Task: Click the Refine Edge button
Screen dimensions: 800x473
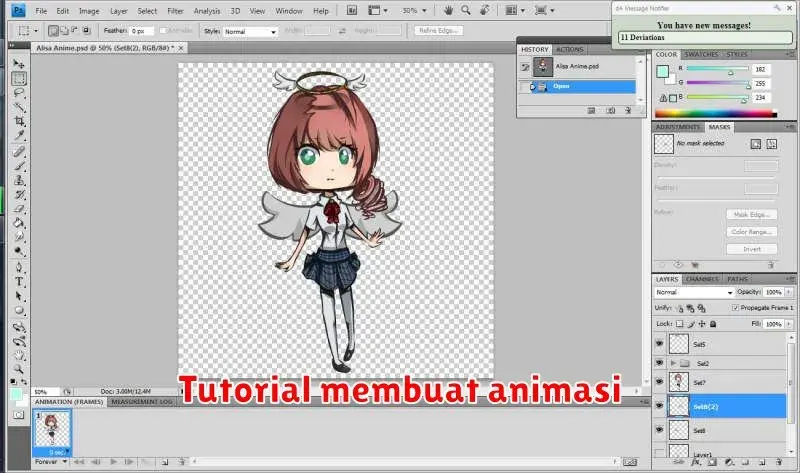Action: [438, 31]
